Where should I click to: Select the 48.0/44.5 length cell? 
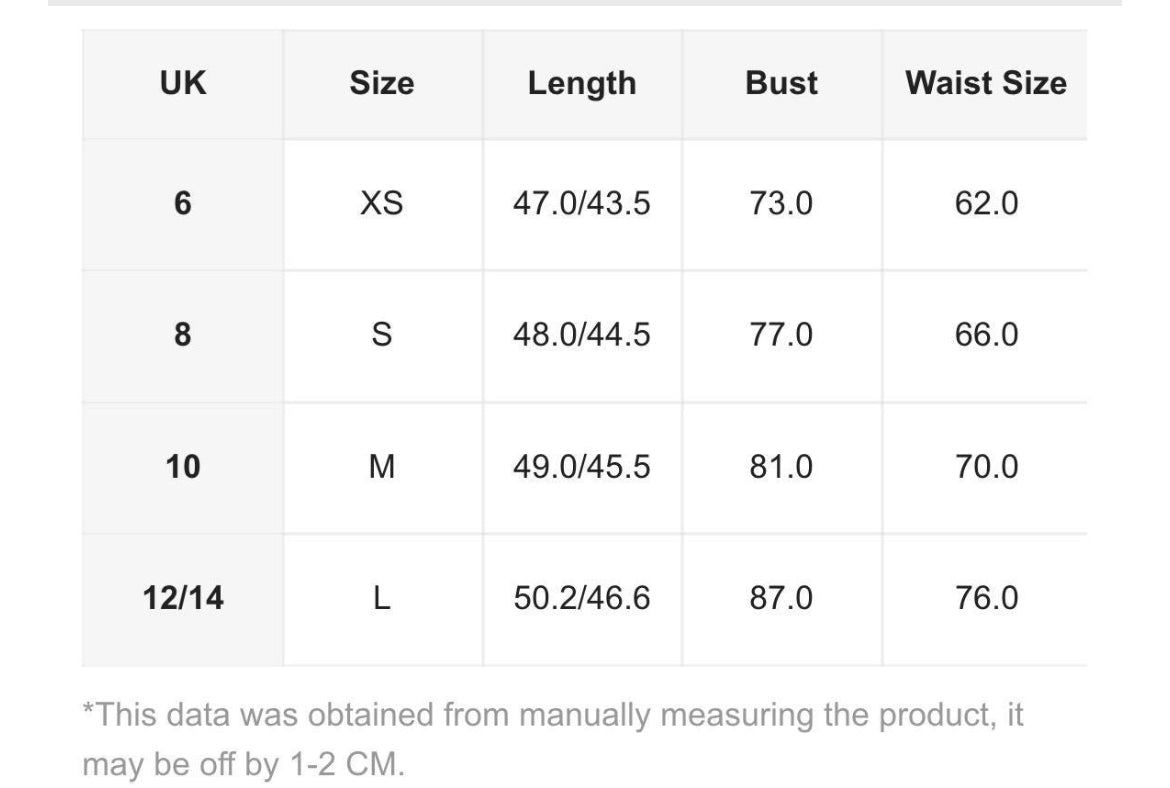click(x=582, y=335)
